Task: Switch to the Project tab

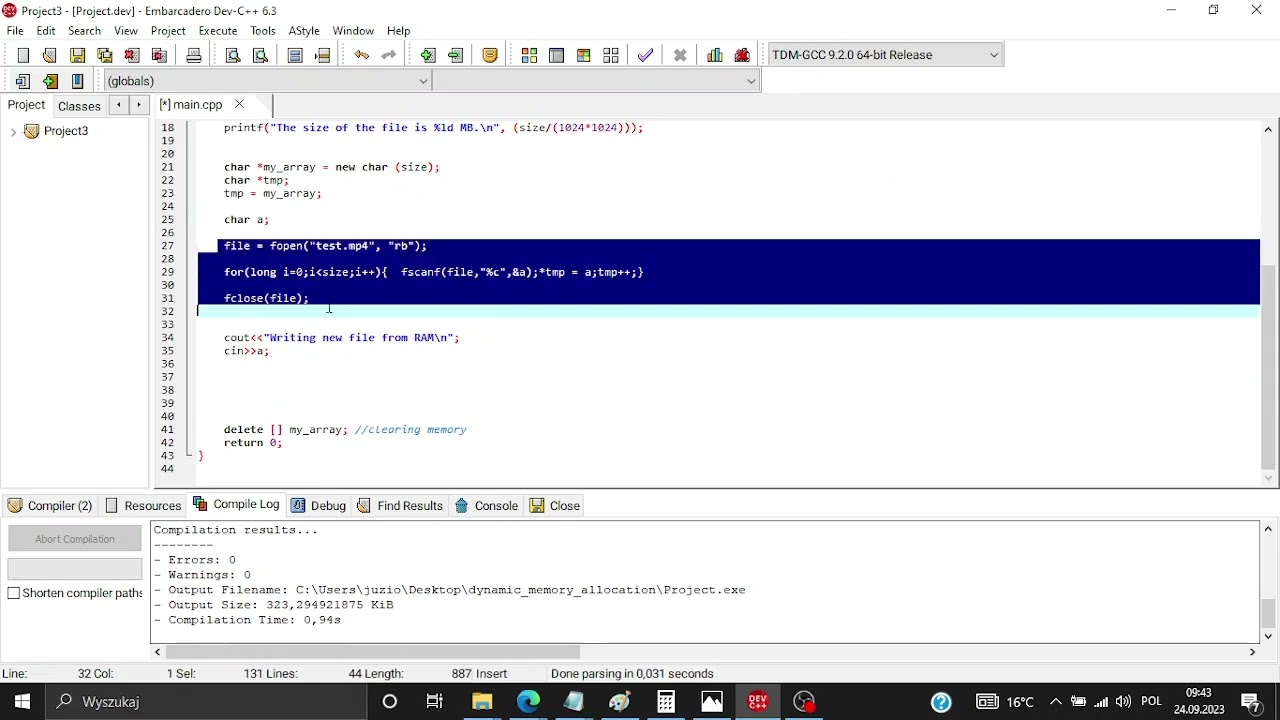Action: pyautogui.click(x=26, y=105)
